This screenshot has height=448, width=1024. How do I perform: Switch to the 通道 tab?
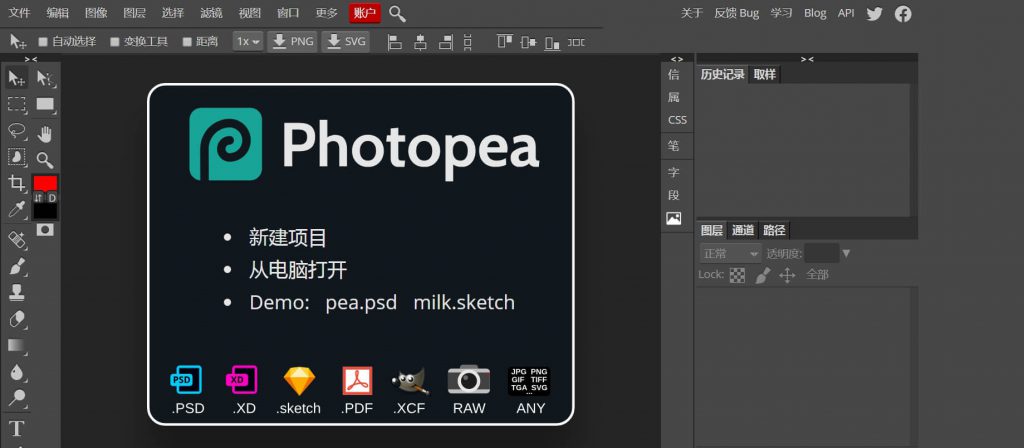pos(743,230)
